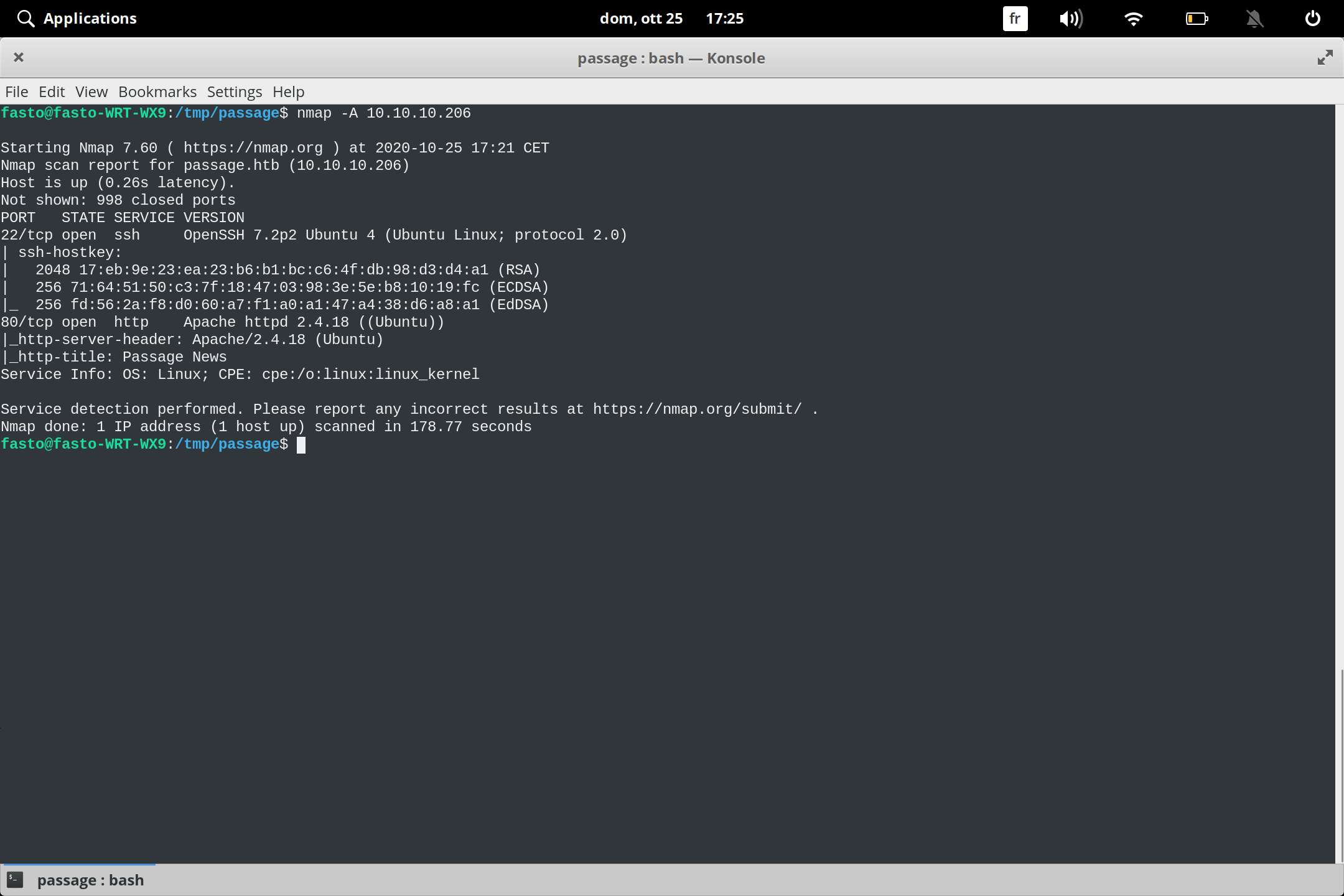Open the View menu
The image size is (1344, 896).
[x=91, y=91]
